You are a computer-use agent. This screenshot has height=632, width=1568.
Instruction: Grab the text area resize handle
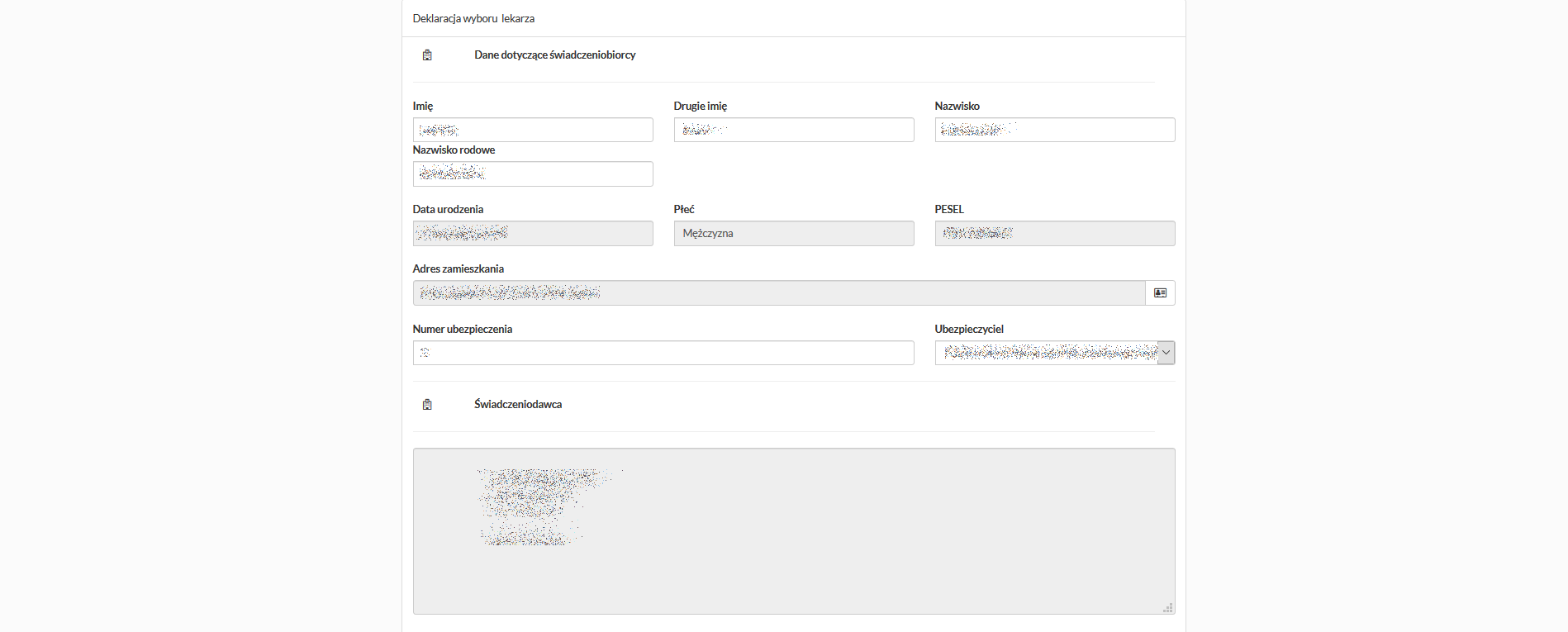[x=1167, y=608]
